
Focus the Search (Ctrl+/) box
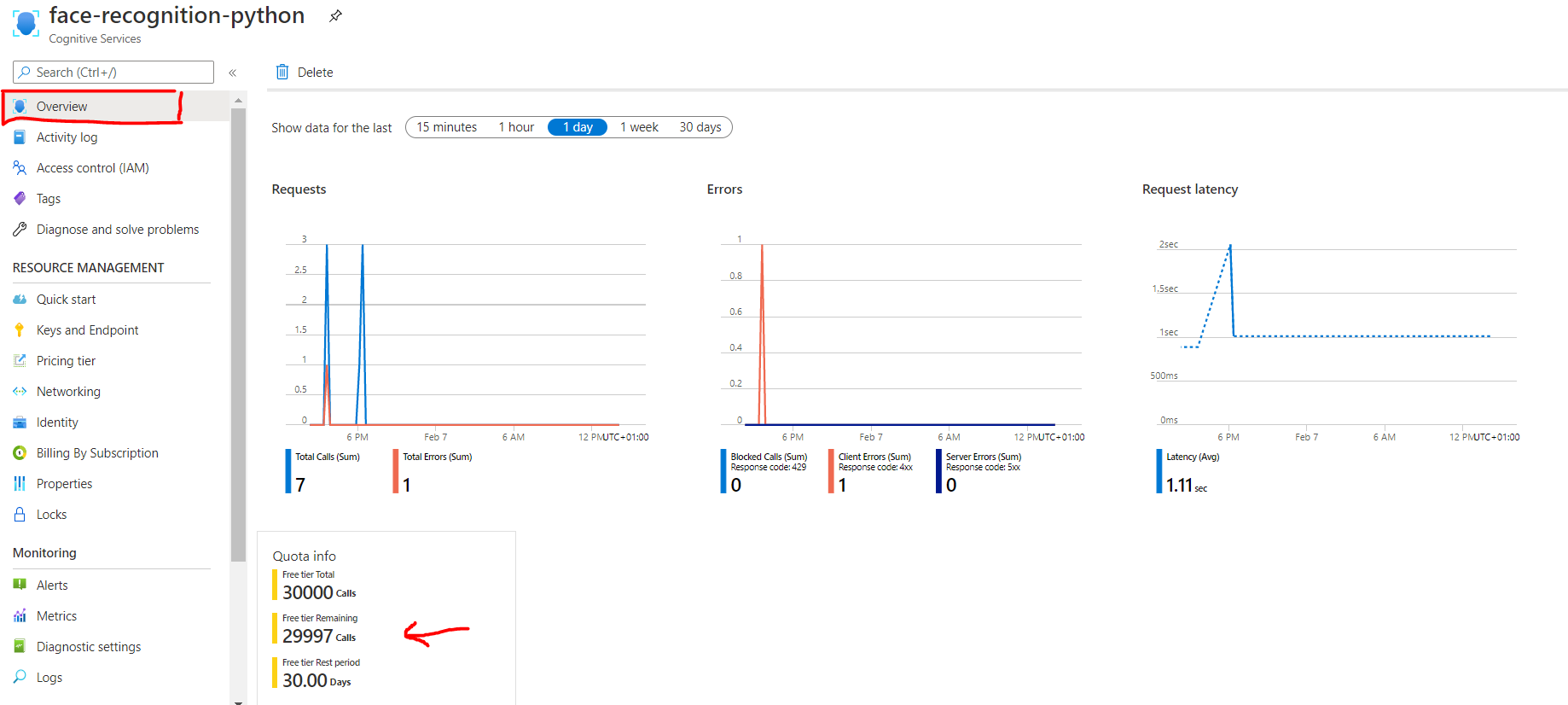(113, 73)
